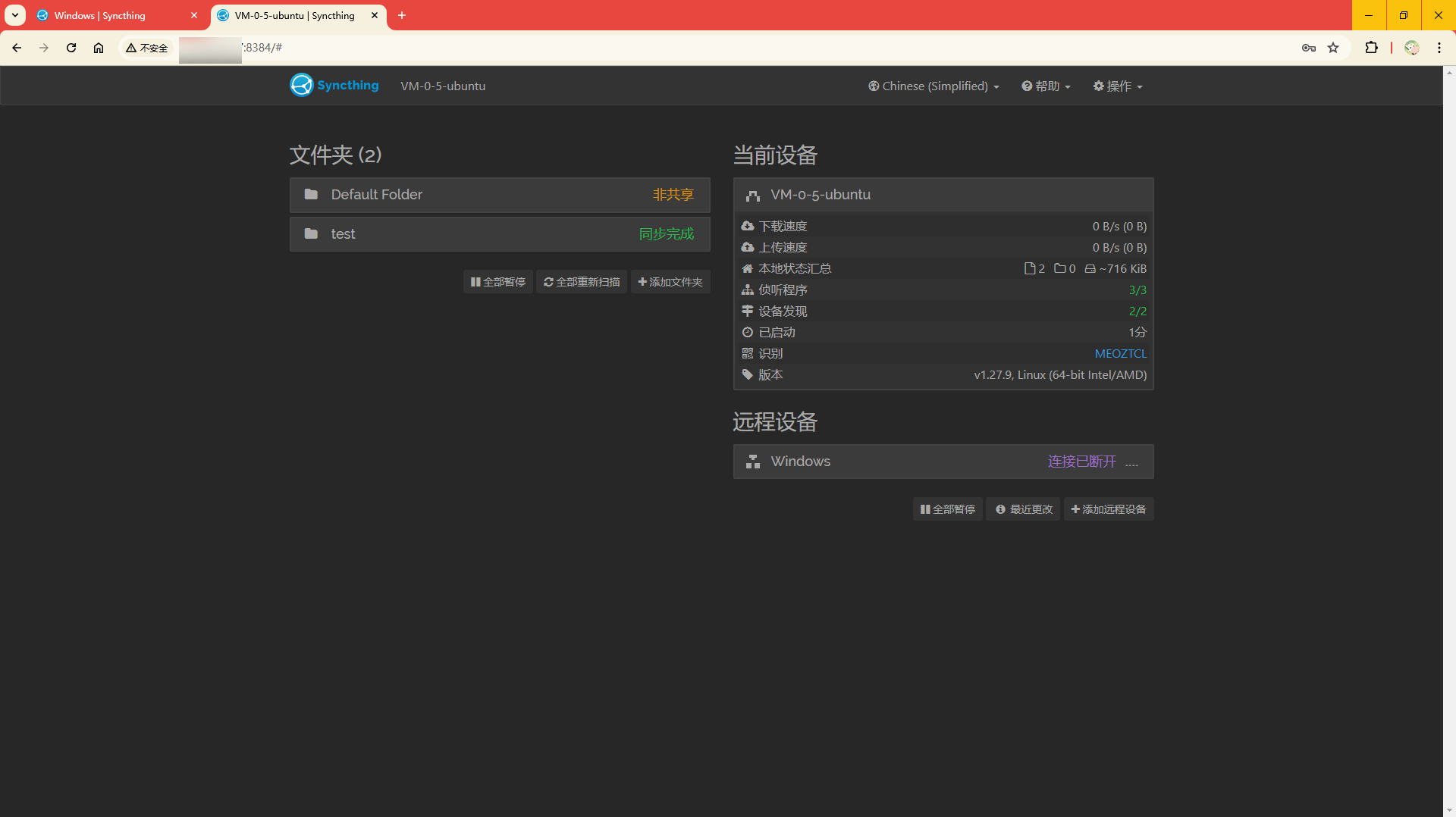Screen dimensions: 1456x817
Task: Collapse the VM-0-5-ubuntu device panel
Action: point(943,195)
